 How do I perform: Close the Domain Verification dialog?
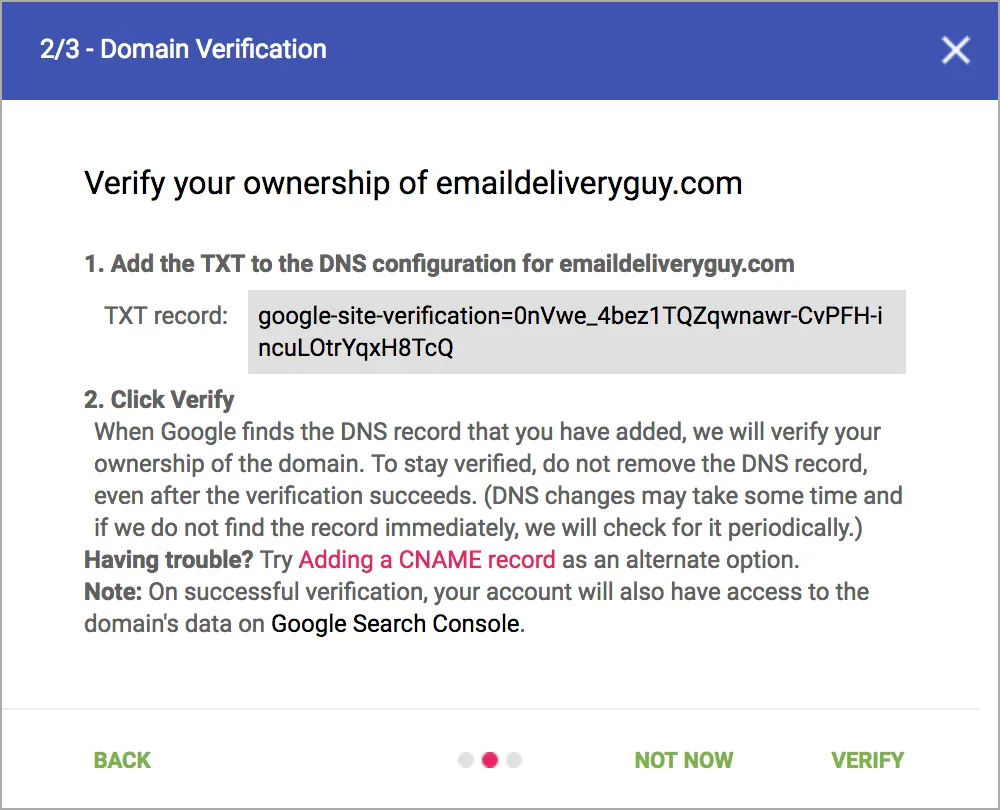click(955, 50)
